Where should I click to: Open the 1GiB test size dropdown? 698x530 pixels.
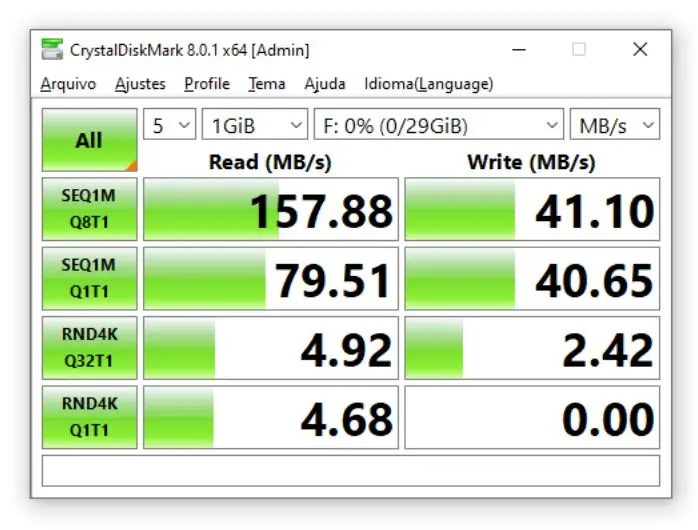[x=255, y=124]
